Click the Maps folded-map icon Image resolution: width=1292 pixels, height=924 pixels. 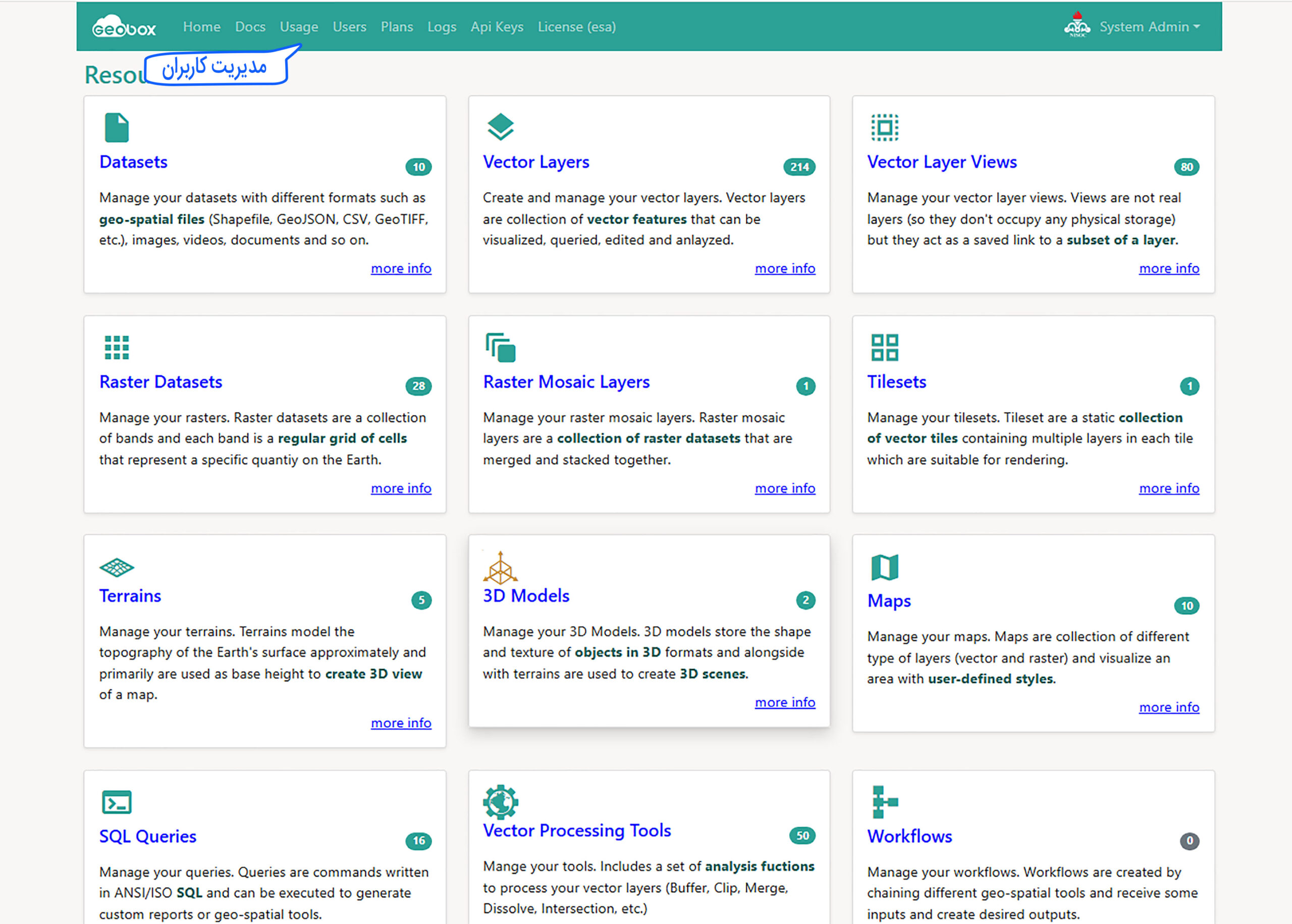(885, 567)
